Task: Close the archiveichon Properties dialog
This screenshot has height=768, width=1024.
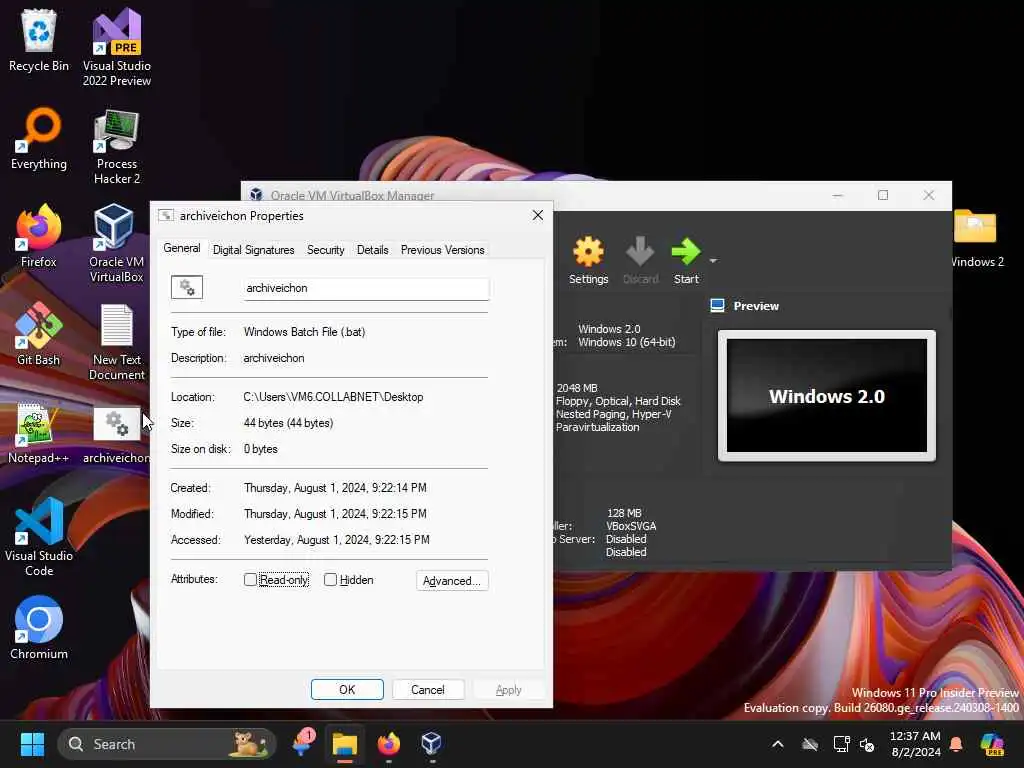Action: point(537,216)
